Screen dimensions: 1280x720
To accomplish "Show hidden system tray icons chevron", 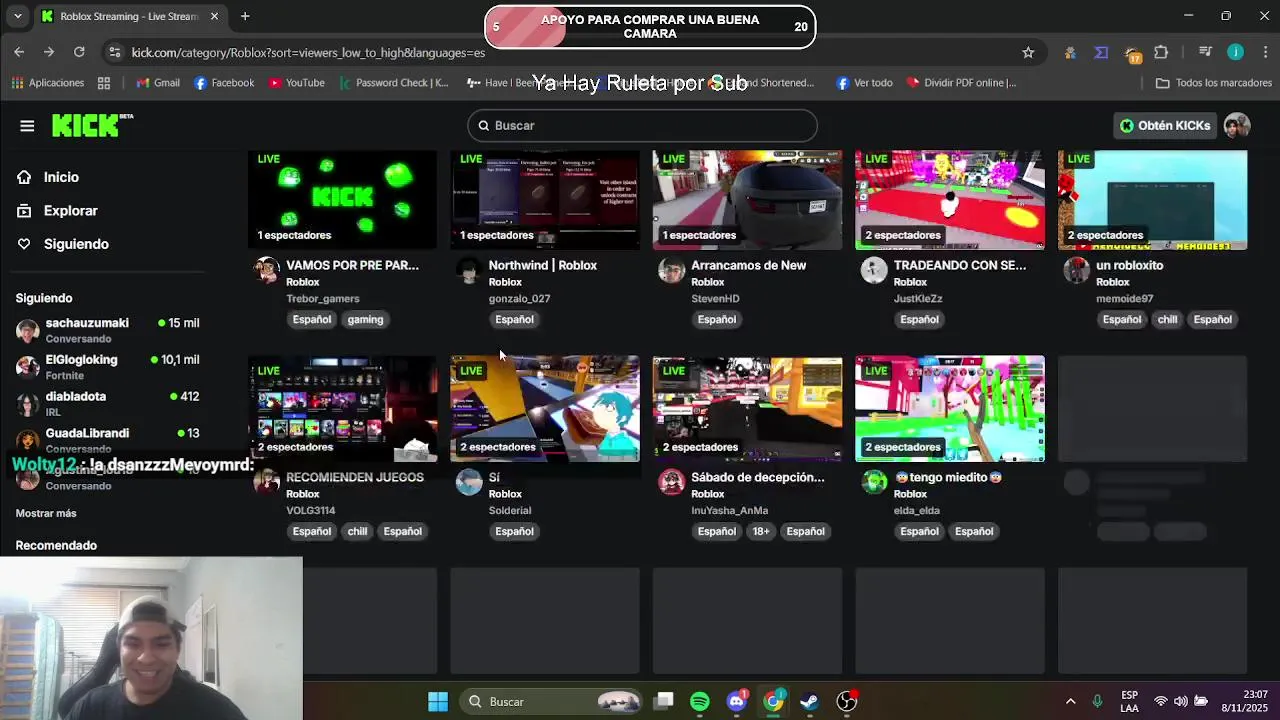I will coord(1070,701).
